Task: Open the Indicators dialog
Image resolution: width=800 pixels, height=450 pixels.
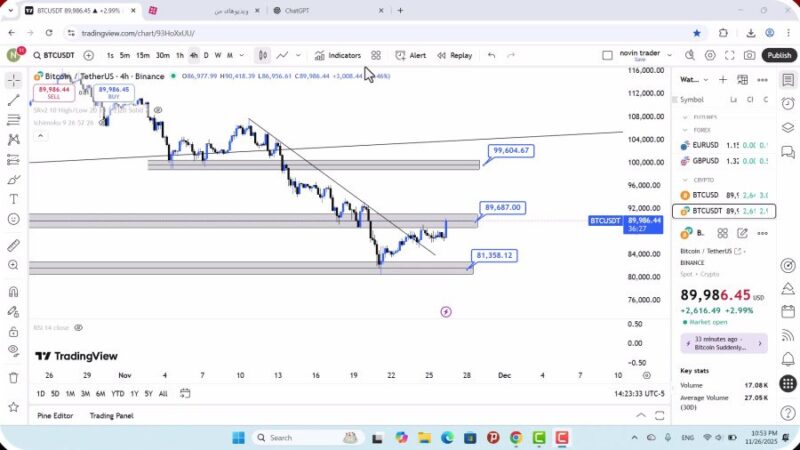Action: click(x=337, y=56)
